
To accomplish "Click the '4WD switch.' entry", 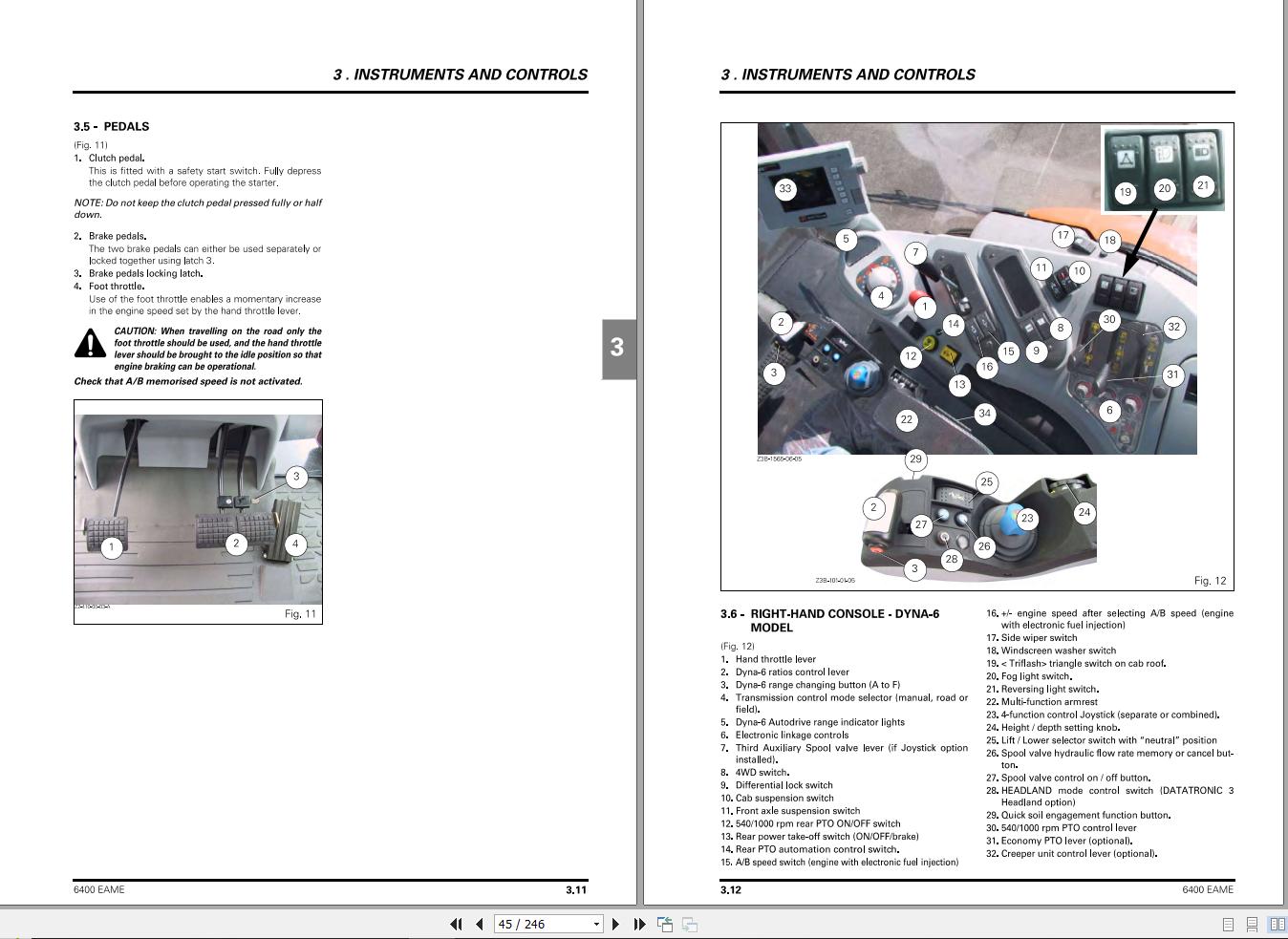I will 762,773.
